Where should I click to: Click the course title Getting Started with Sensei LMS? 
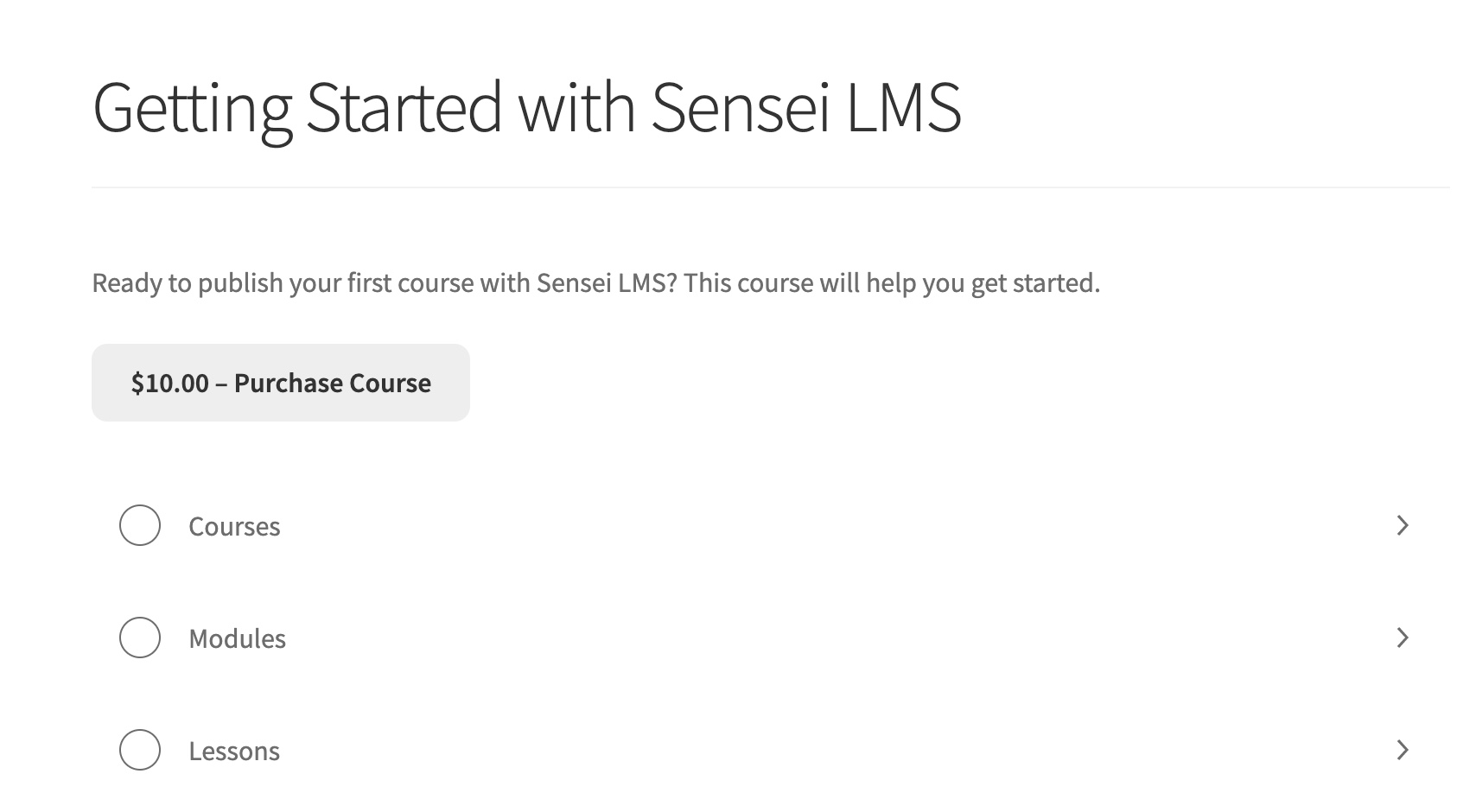pyautogui.click(x=527, y=106)
